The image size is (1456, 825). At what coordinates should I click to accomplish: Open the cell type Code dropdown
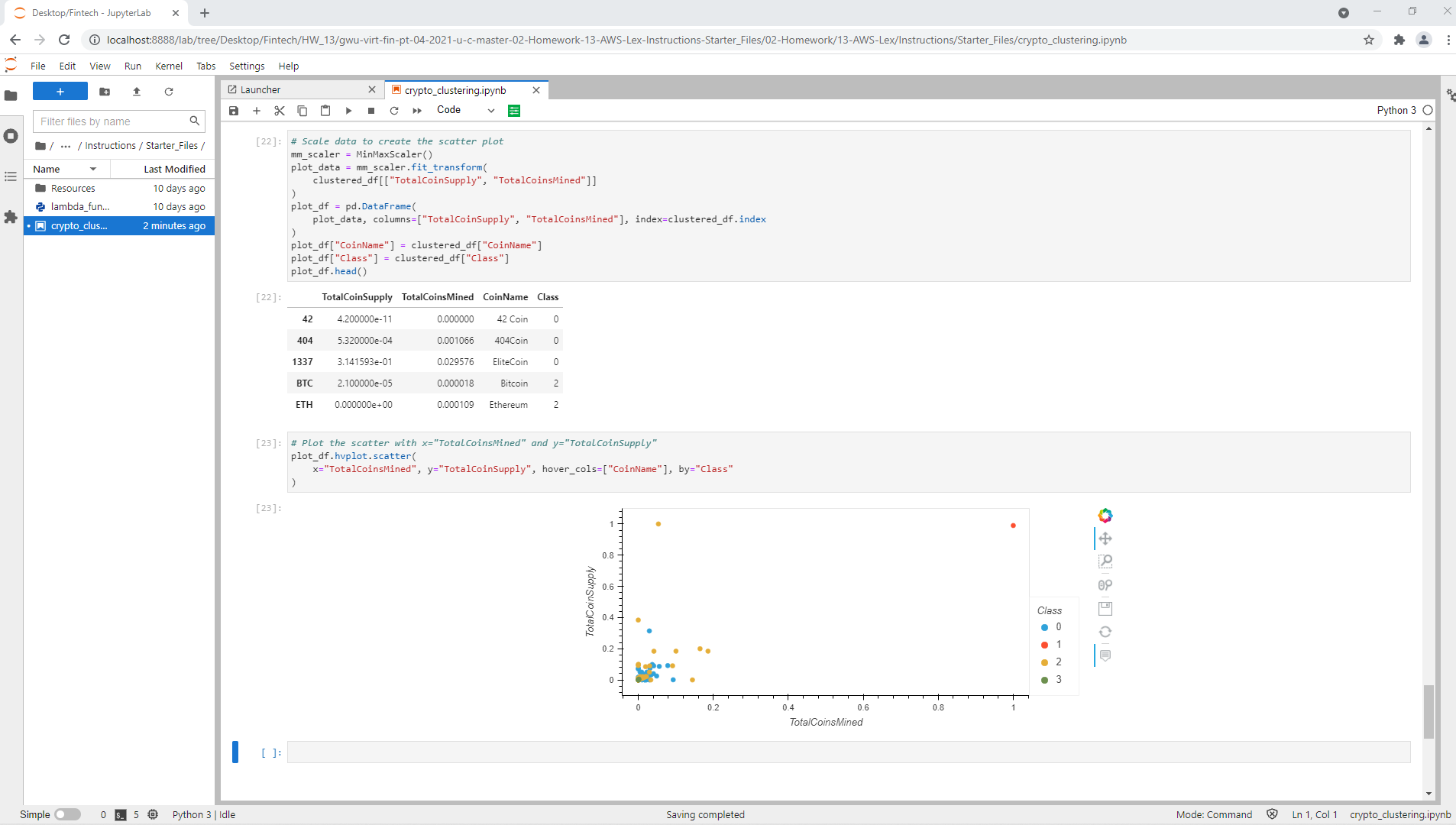tap(465, 110)
